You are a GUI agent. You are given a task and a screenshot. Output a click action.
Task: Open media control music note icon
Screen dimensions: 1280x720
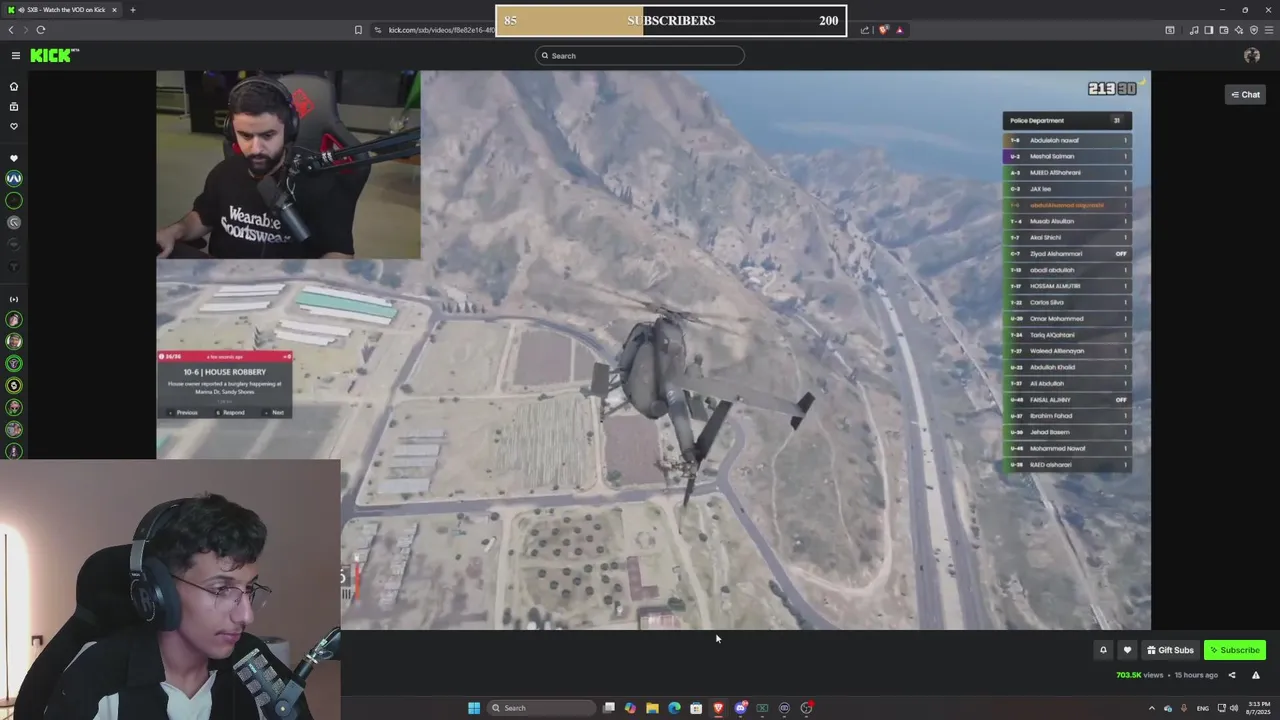coord(1193,30)
